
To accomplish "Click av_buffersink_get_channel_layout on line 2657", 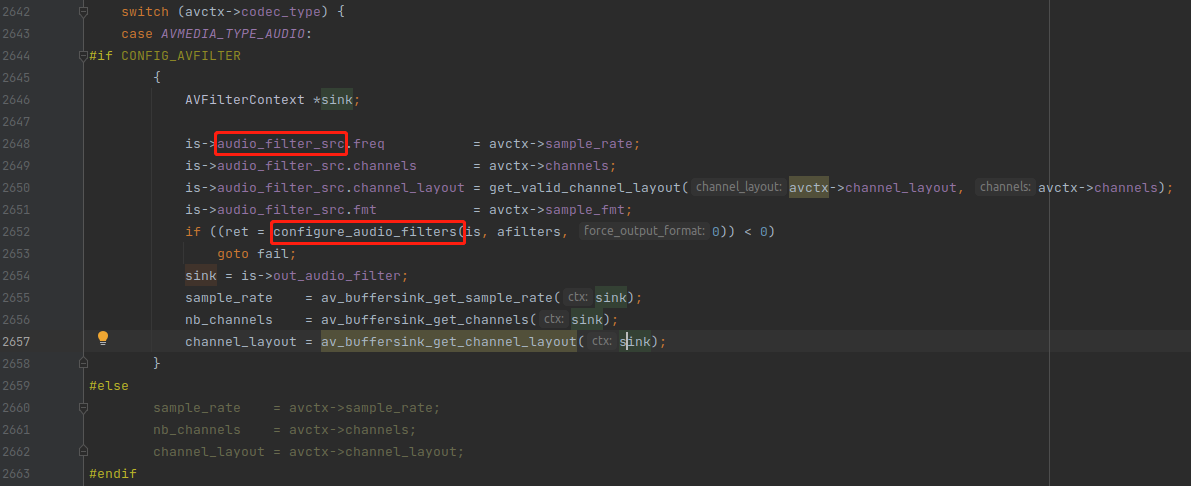I will tap(449, 342).
